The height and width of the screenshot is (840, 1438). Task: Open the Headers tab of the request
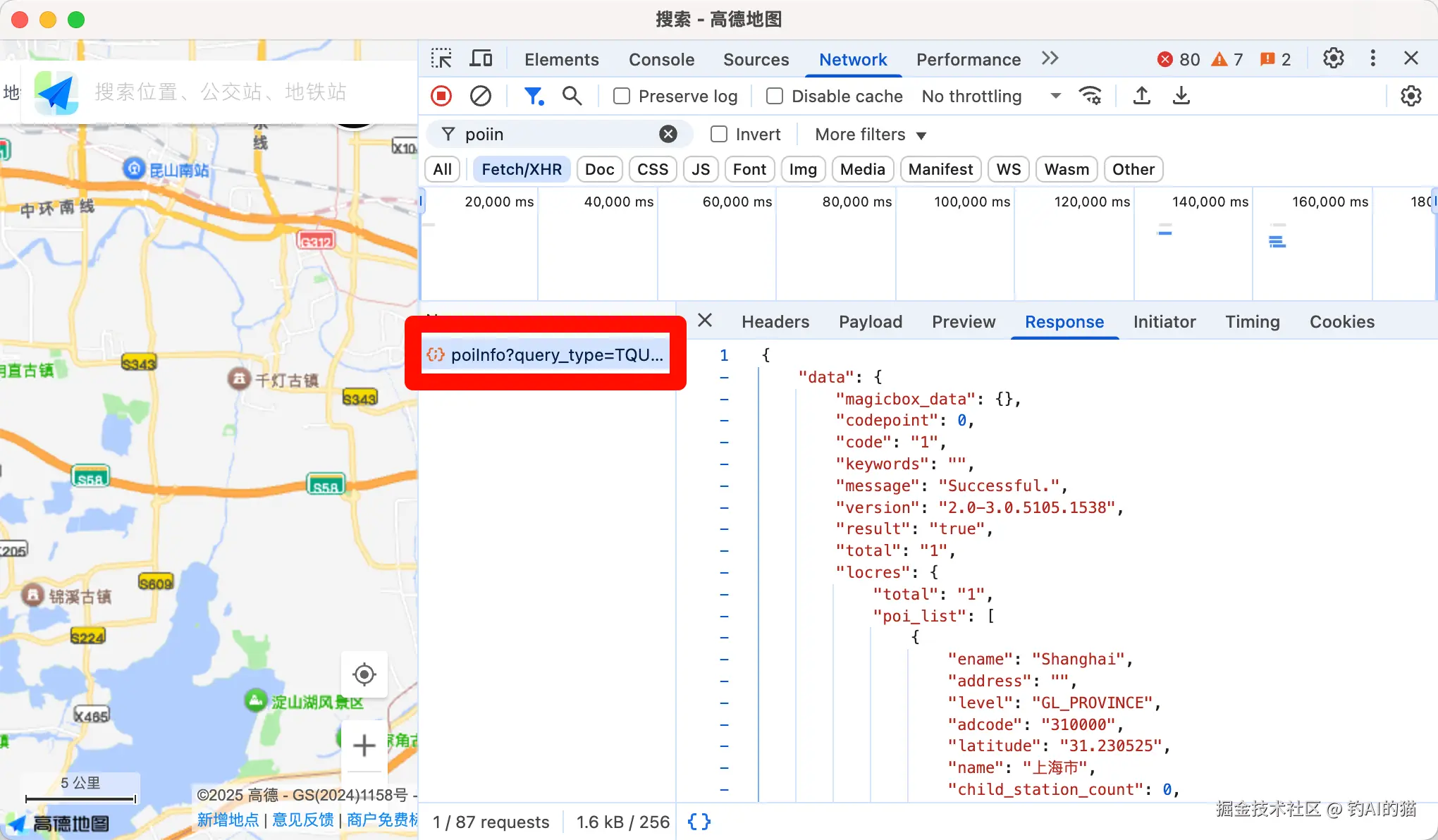pyautogui.click(x=775, y=321)
